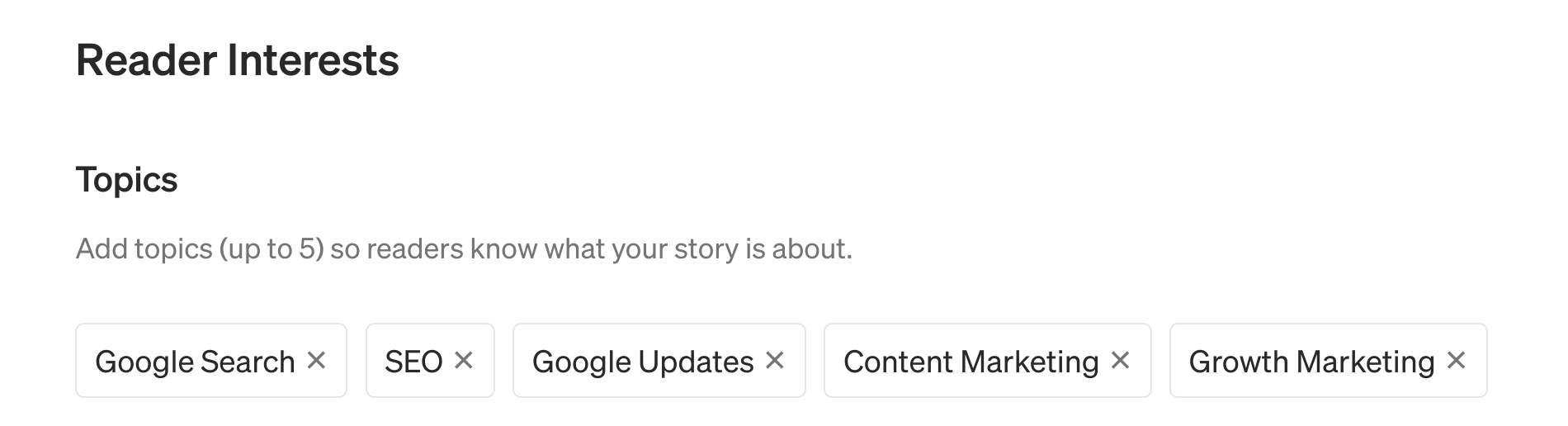The image size is (1568, 426).
Task: Click the X on Content Marketing
Action: pos(1120,360)
